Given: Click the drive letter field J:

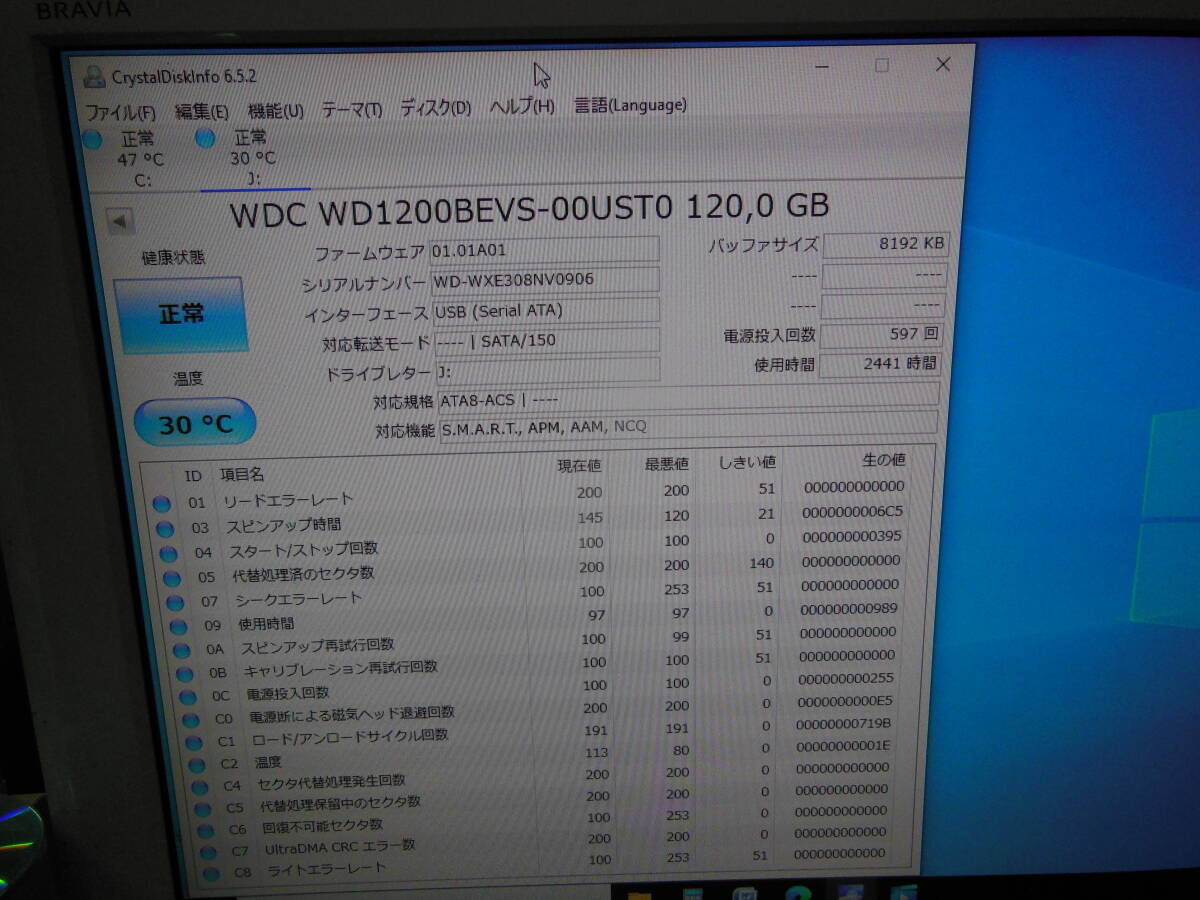Looking at the screenshot, I should (547, 371).
